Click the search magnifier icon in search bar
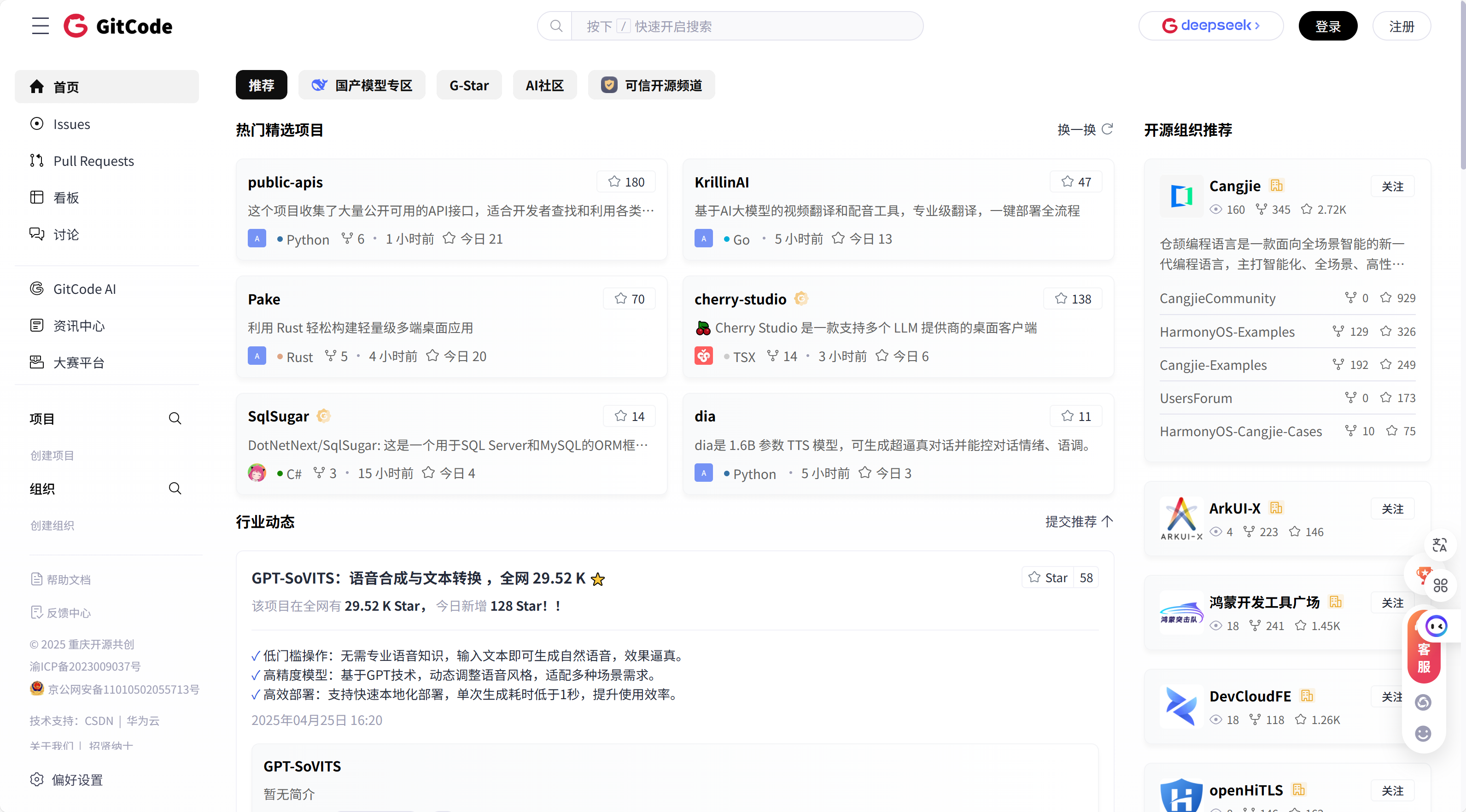 click(556, 26)
